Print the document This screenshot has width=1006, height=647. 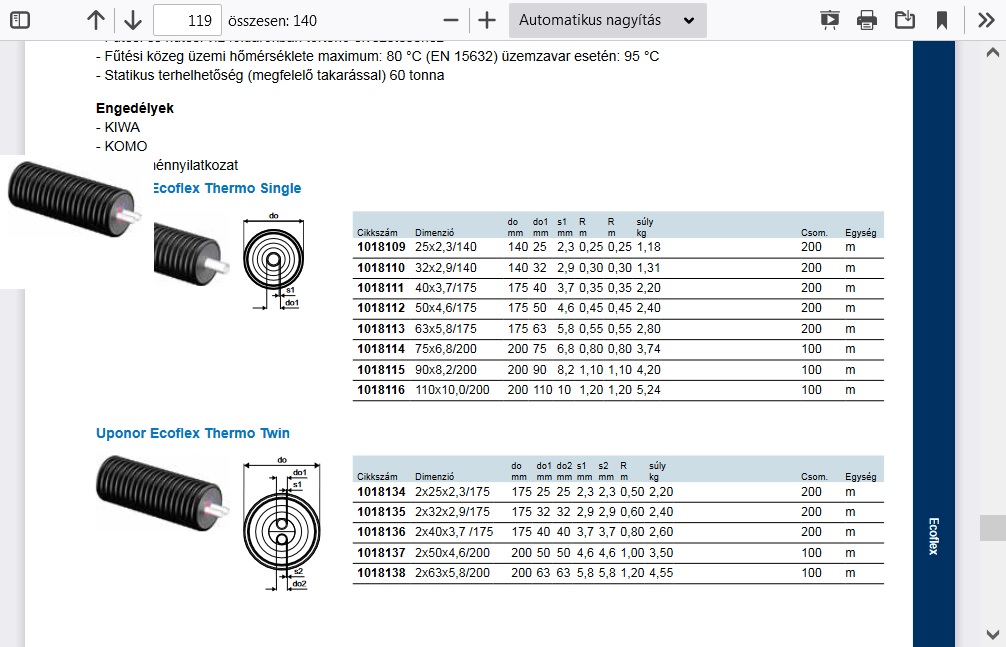click(867, 20)
